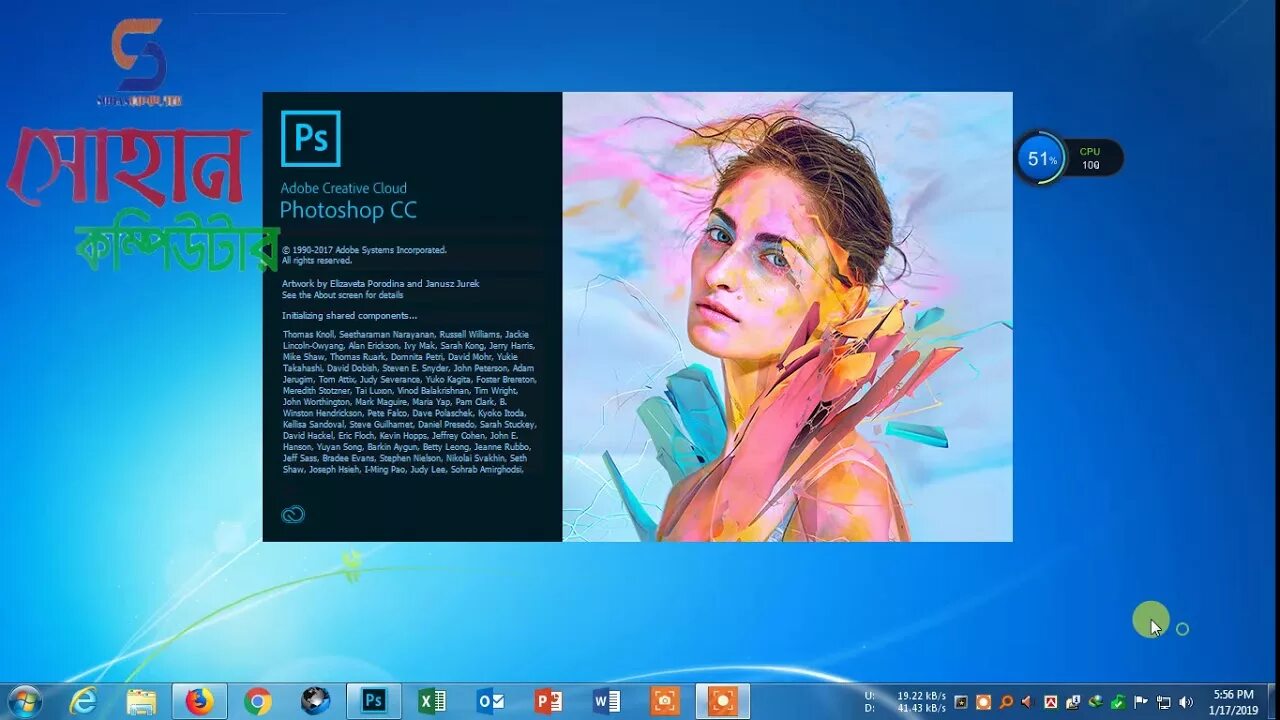Click 'See the About screen for details' text

pyautogui.click(x=342, y=295)
